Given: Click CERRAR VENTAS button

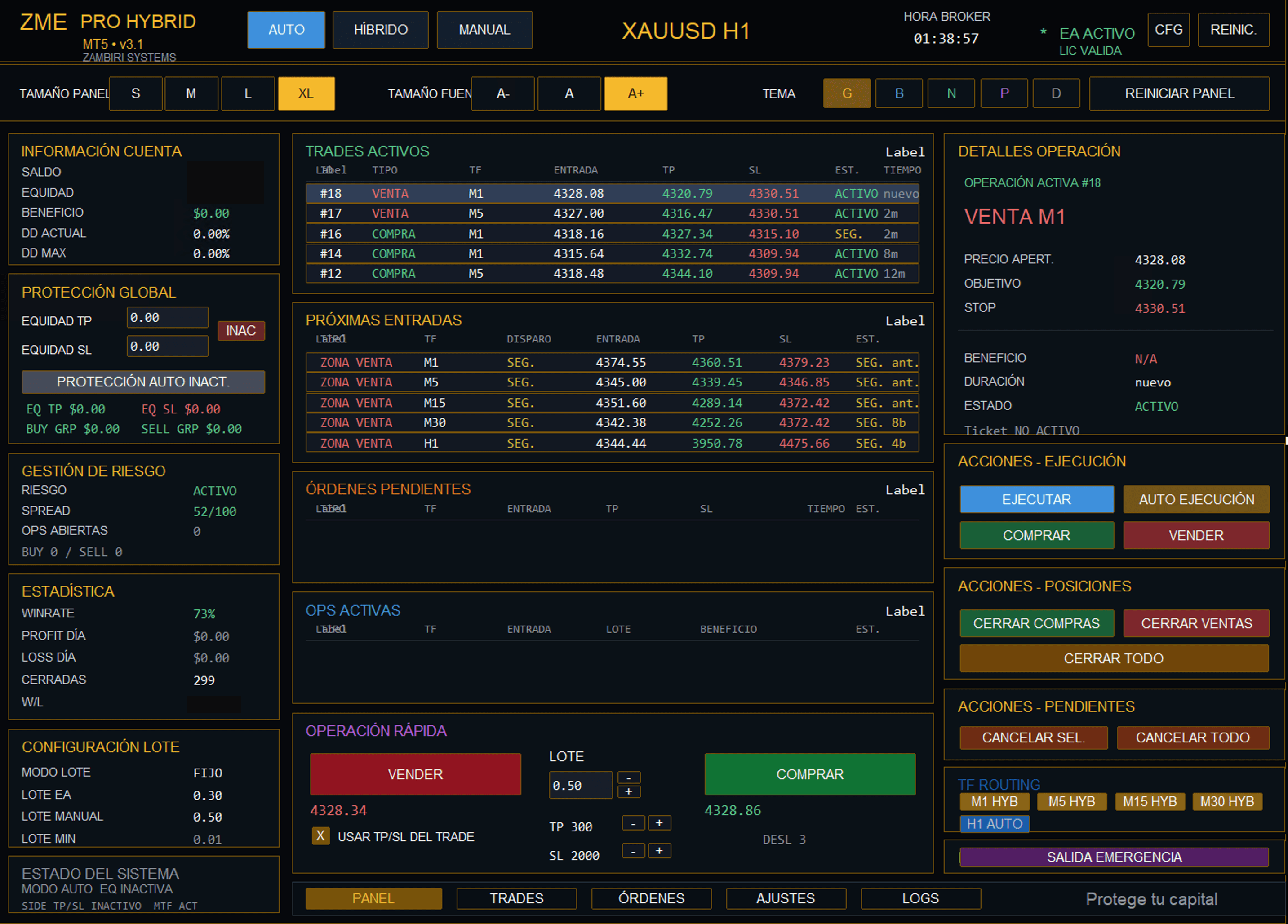Looking at the screenshot, I should [1196, 623].
